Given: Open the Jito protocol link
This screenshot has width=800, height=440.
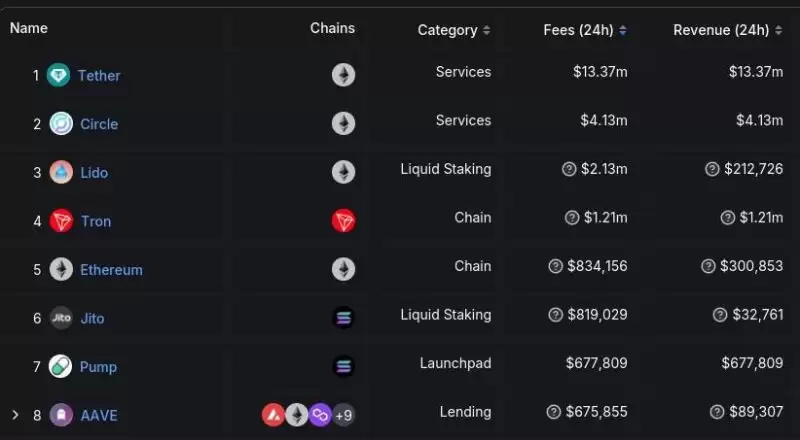Looking at the screenshot, I should point(92,318).
